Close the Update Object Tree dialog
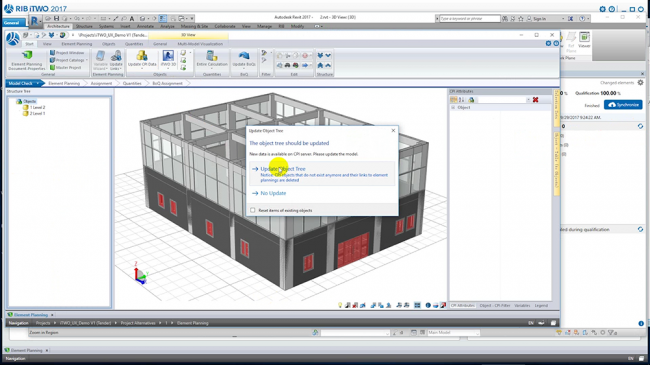Viewport: 650px width, 365px height. (x=393, y=131)
